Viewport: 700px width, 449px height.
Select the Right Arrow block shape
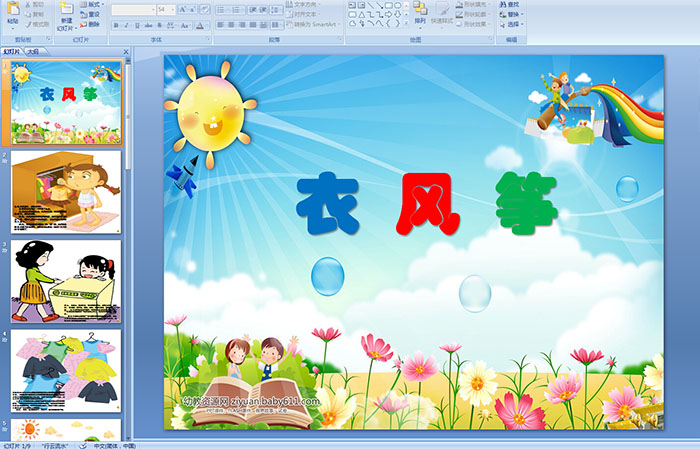click(x=388, y=14)
